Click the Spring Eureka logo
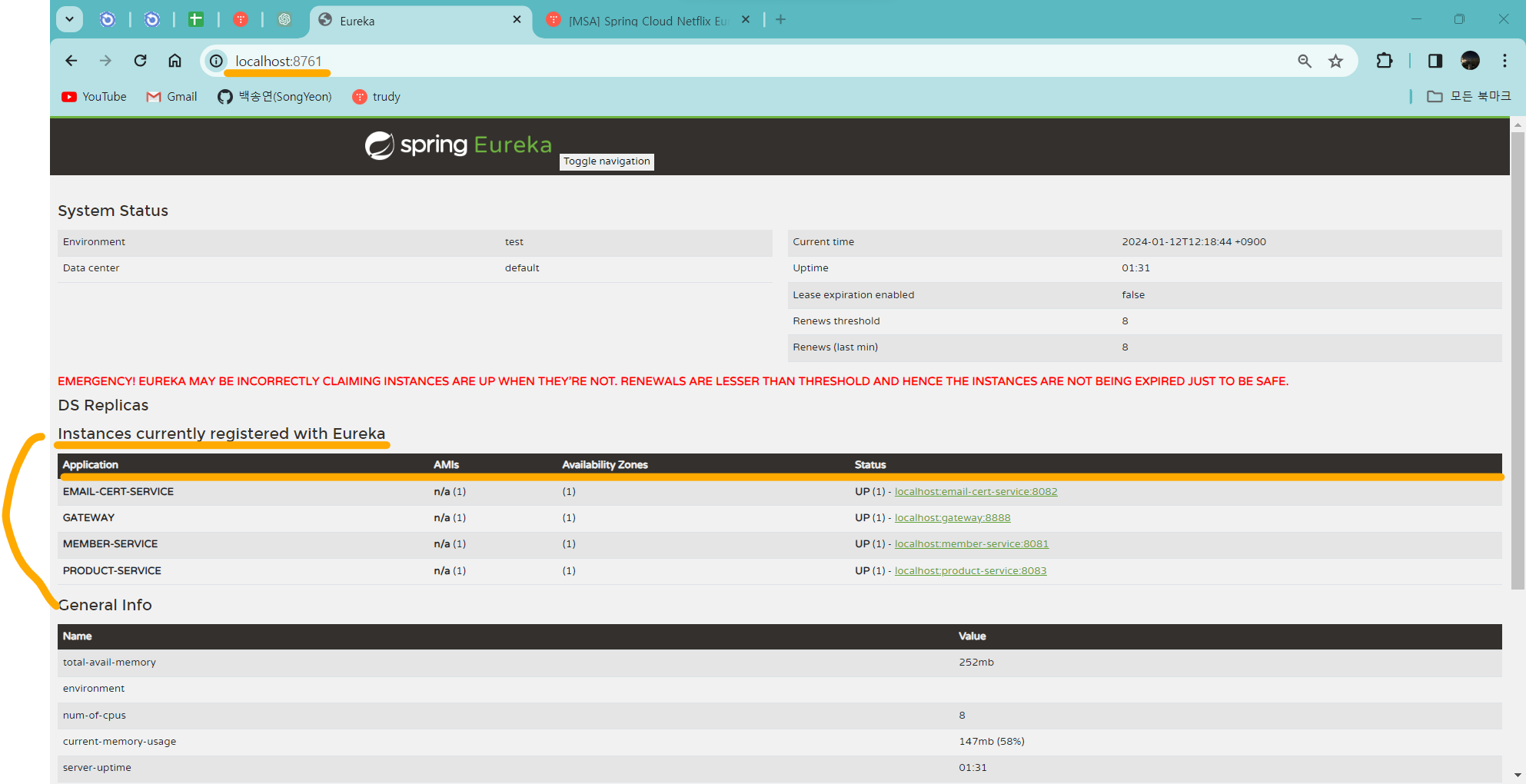 [458, 145]
